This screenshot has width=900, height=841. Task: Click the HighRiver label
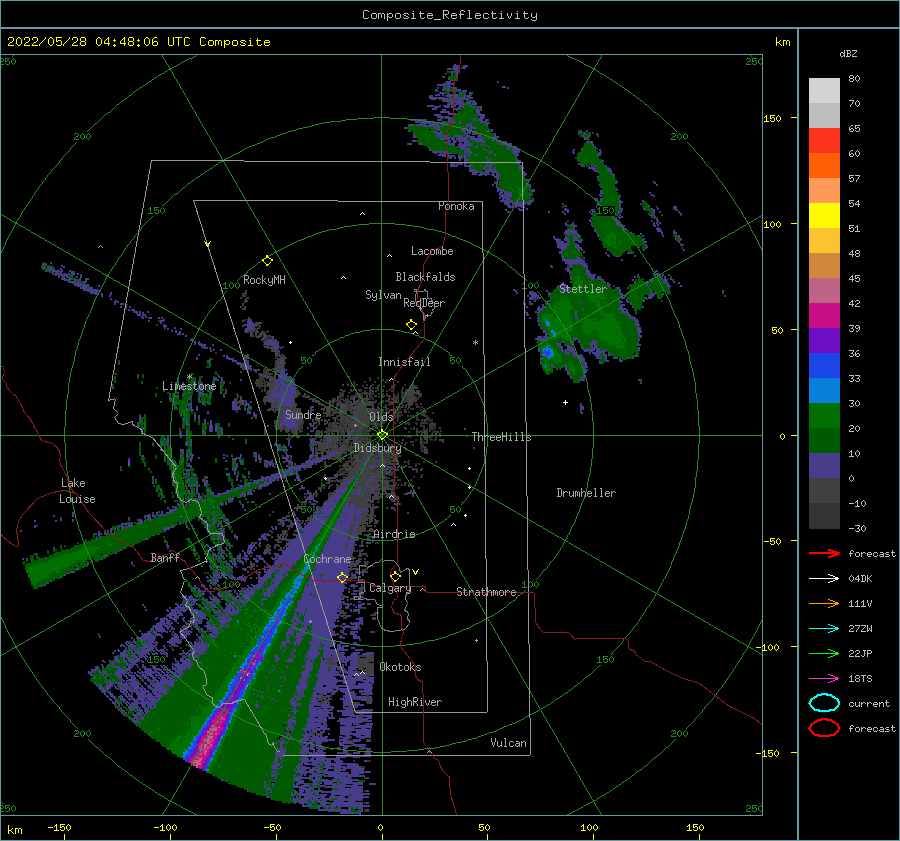[415, 702]
